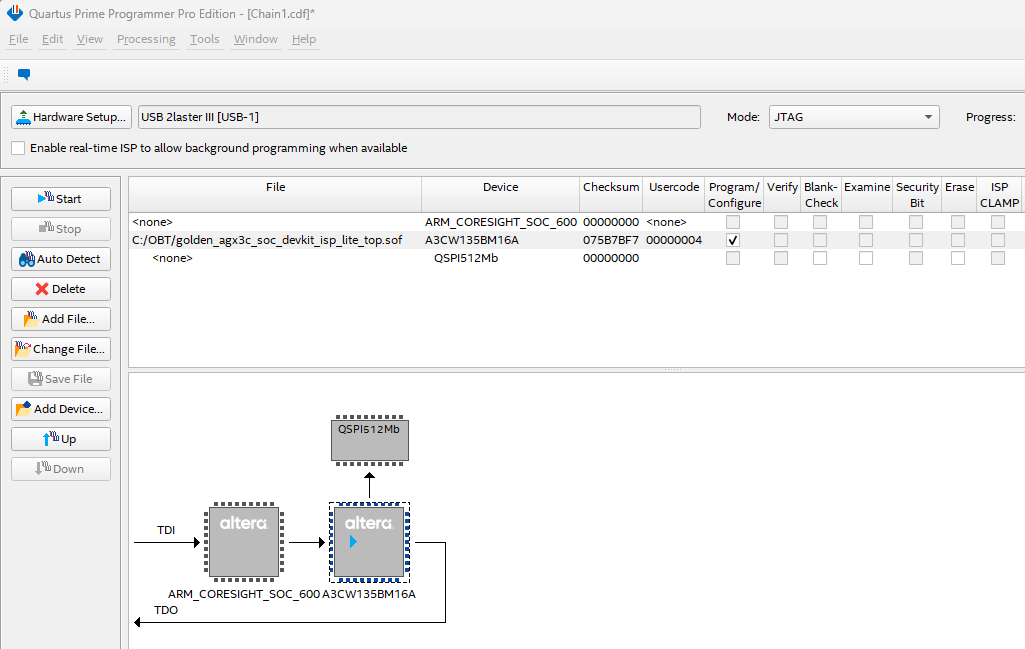This screenshot has height=649, width=1025.
Task: Open the Tools menu
Action: 204,39
